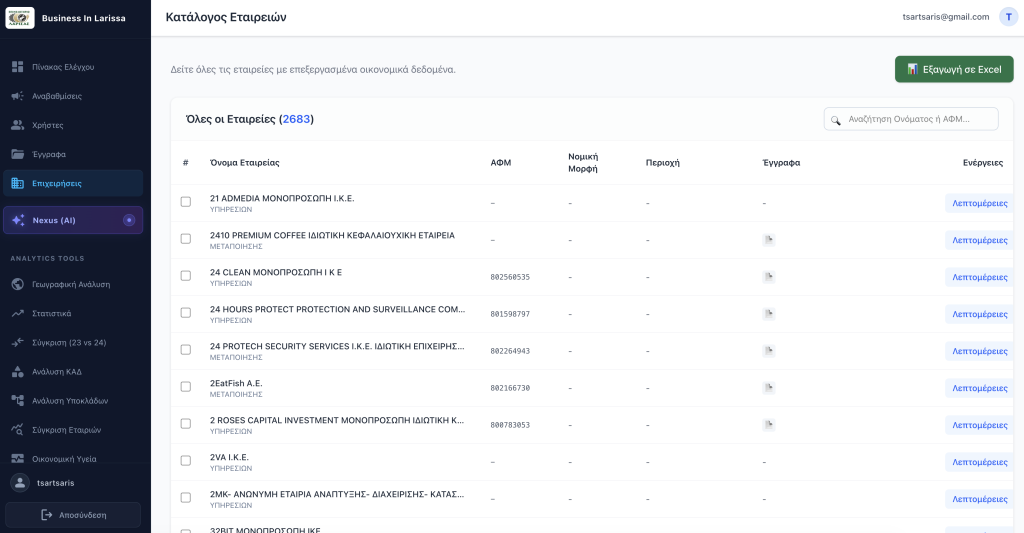Open the document icon for 2EatFish A.E.
This screenshot has width=1024, height=533.
(769, 388)
